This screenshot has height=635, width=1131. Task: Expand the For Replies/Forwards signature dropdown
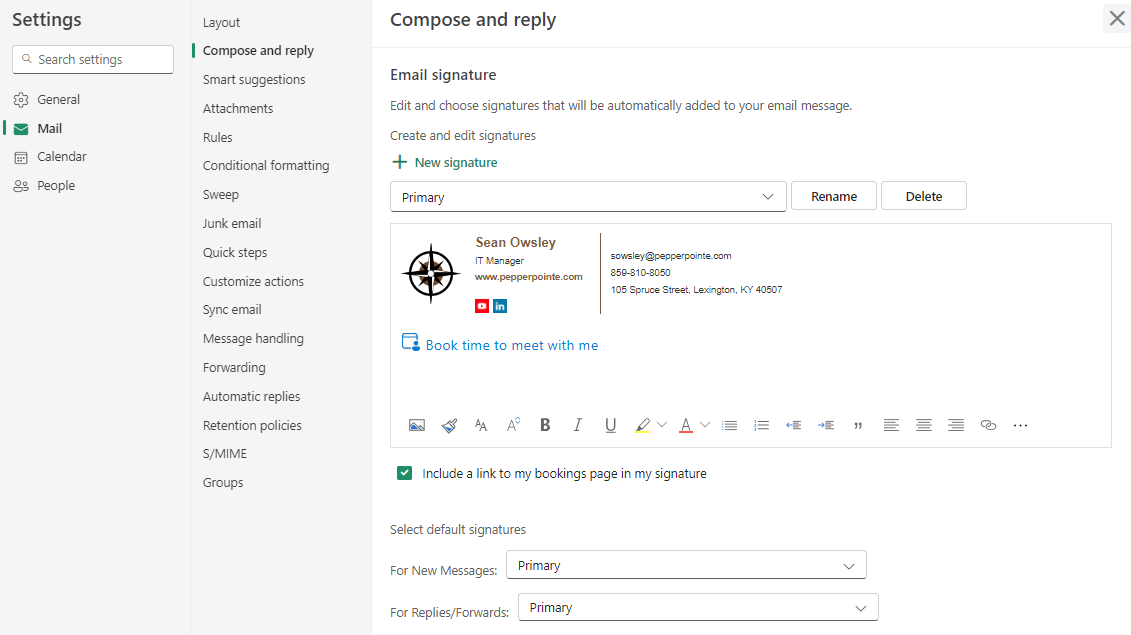[698, 607]
